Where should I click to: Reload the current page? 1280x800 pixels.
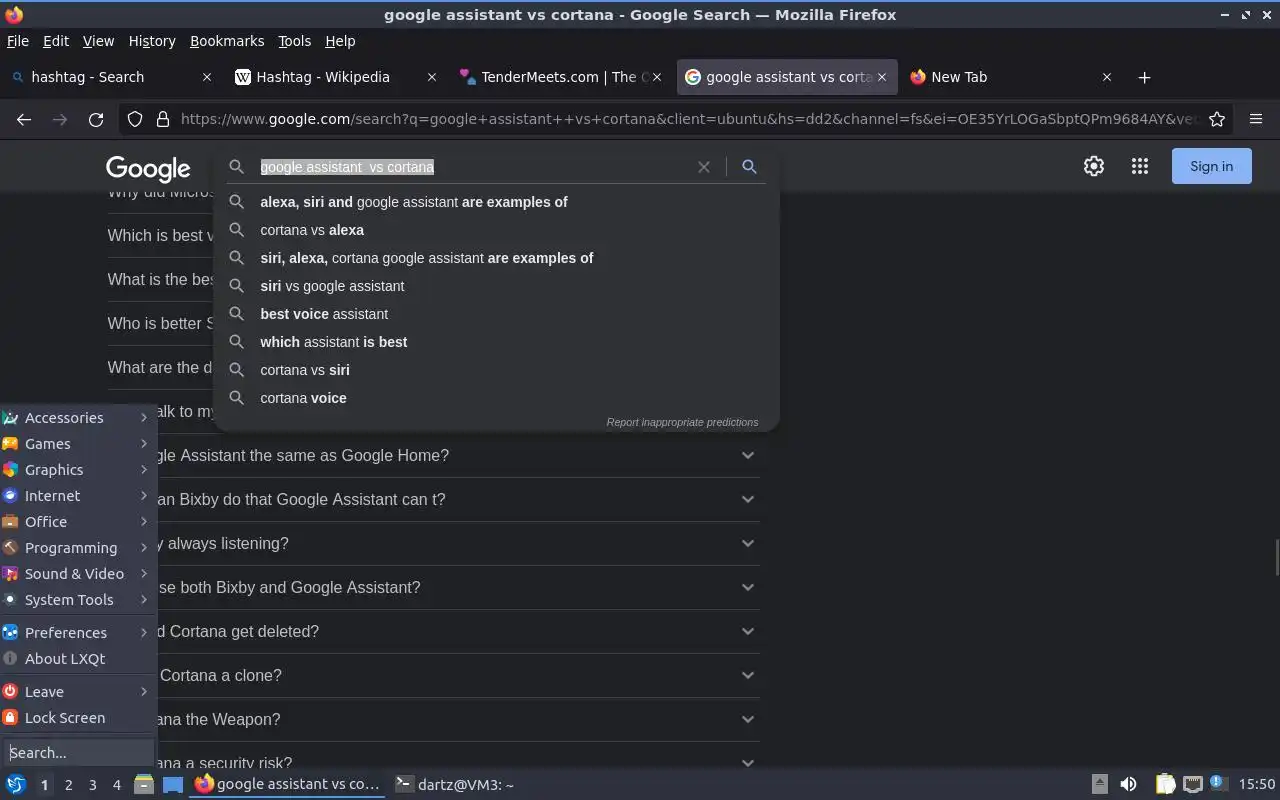click(x=96, y=119)
